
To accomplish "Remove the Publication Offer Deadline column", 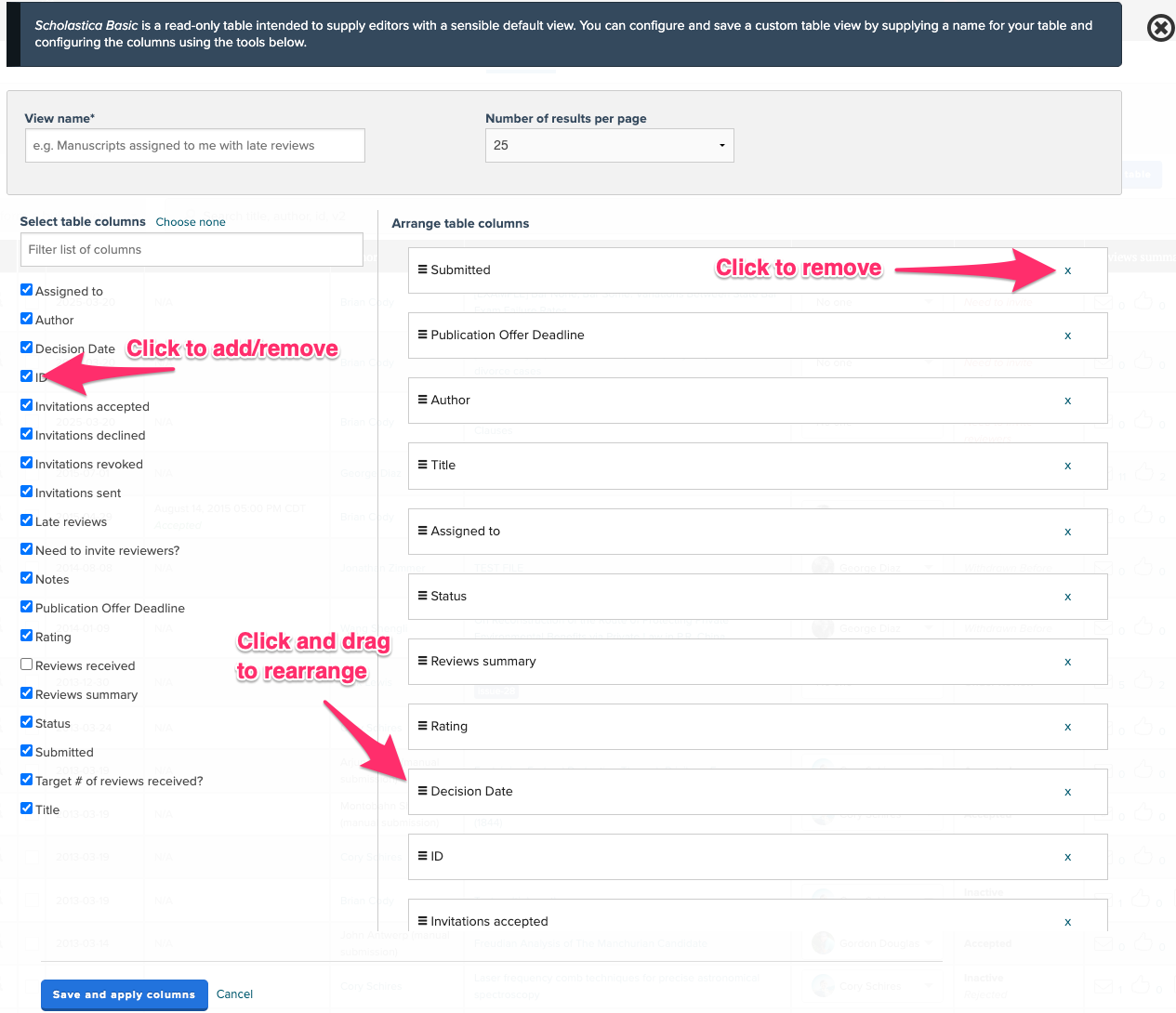I will 1067,336.
